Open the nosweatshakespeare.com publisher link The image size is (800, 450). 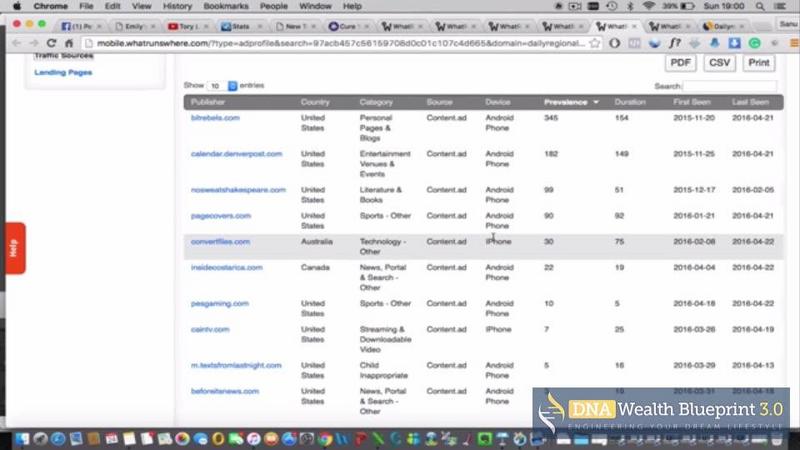point(238,190)
